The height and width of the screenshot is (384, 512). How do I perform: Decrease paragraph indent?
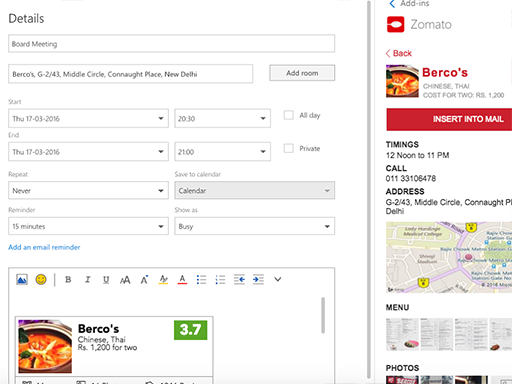[239, 279]
